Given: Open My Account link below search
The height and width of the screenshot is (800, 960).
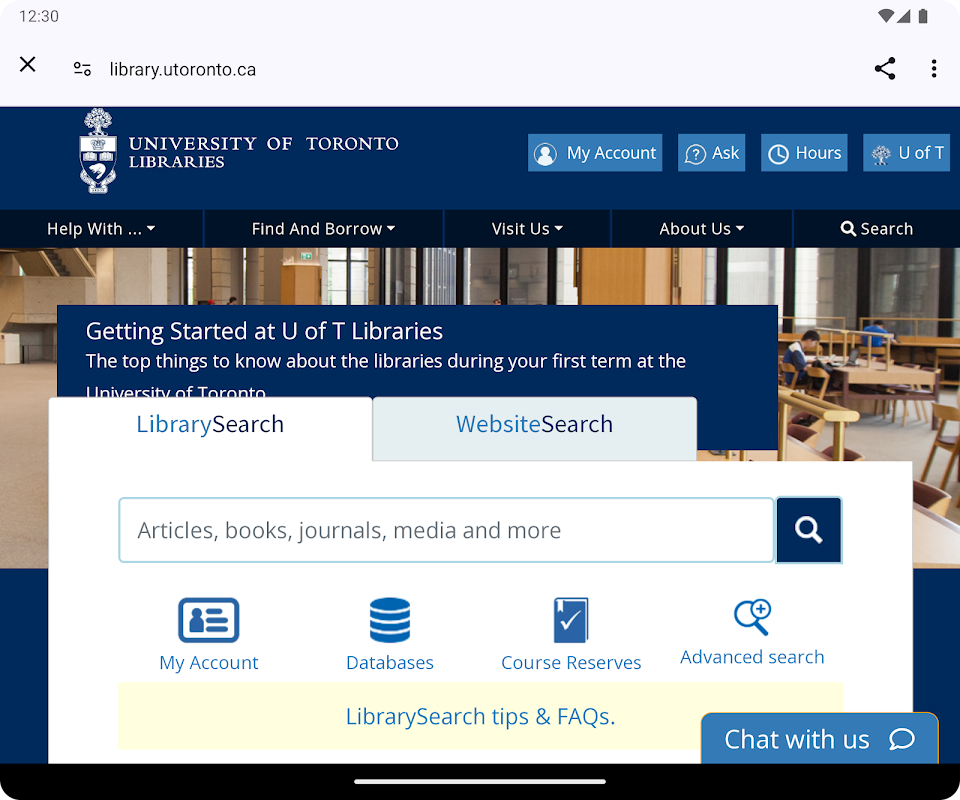Looking at the screenshot, I should [209, 663].
